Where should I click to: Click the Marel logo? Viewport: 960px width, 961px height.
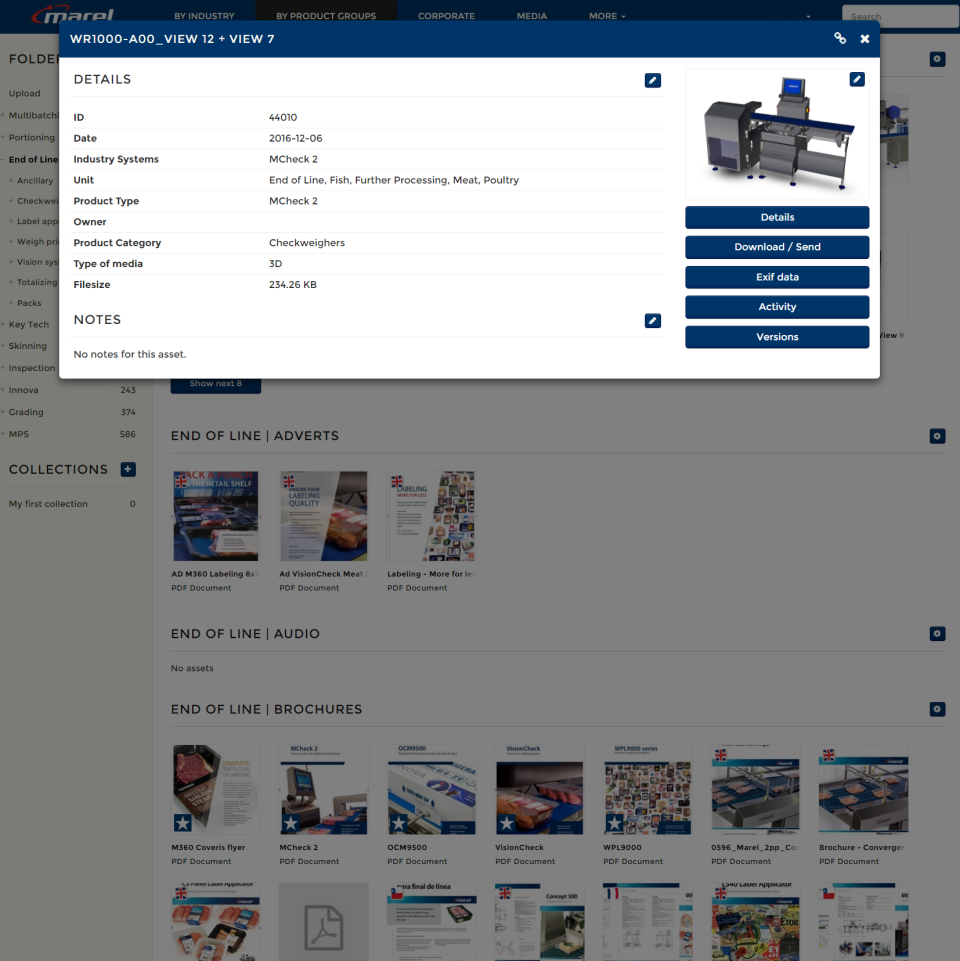pyautogui.click(x=74, y=15)
